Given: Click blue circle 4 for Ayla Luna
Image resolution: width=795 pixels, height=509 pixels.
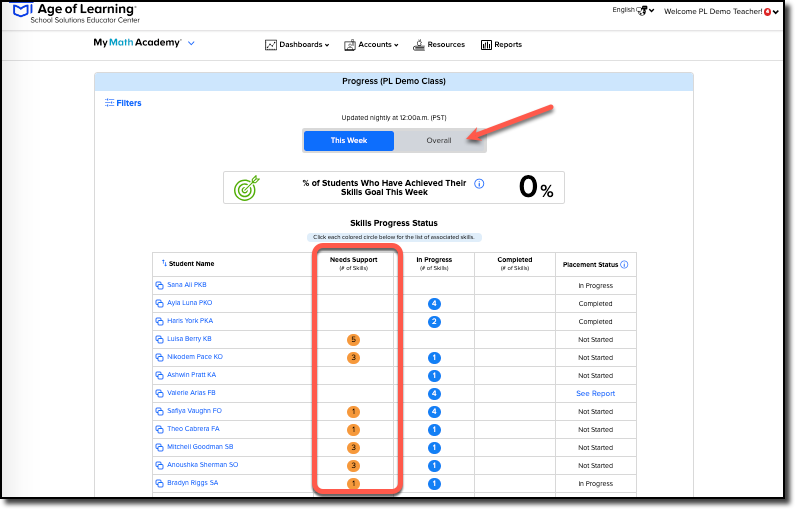Looking at the screenshot, I should point(434,304).
